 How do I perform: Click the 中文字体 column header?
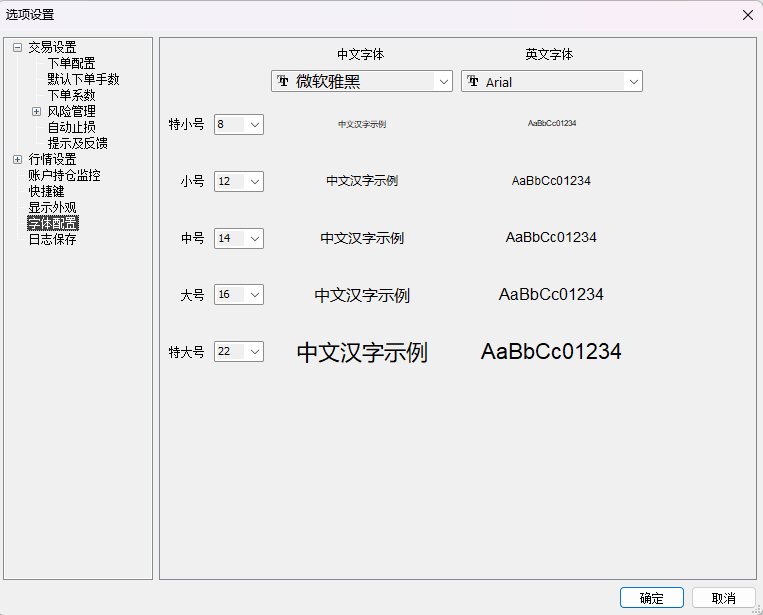click(361, 54)
